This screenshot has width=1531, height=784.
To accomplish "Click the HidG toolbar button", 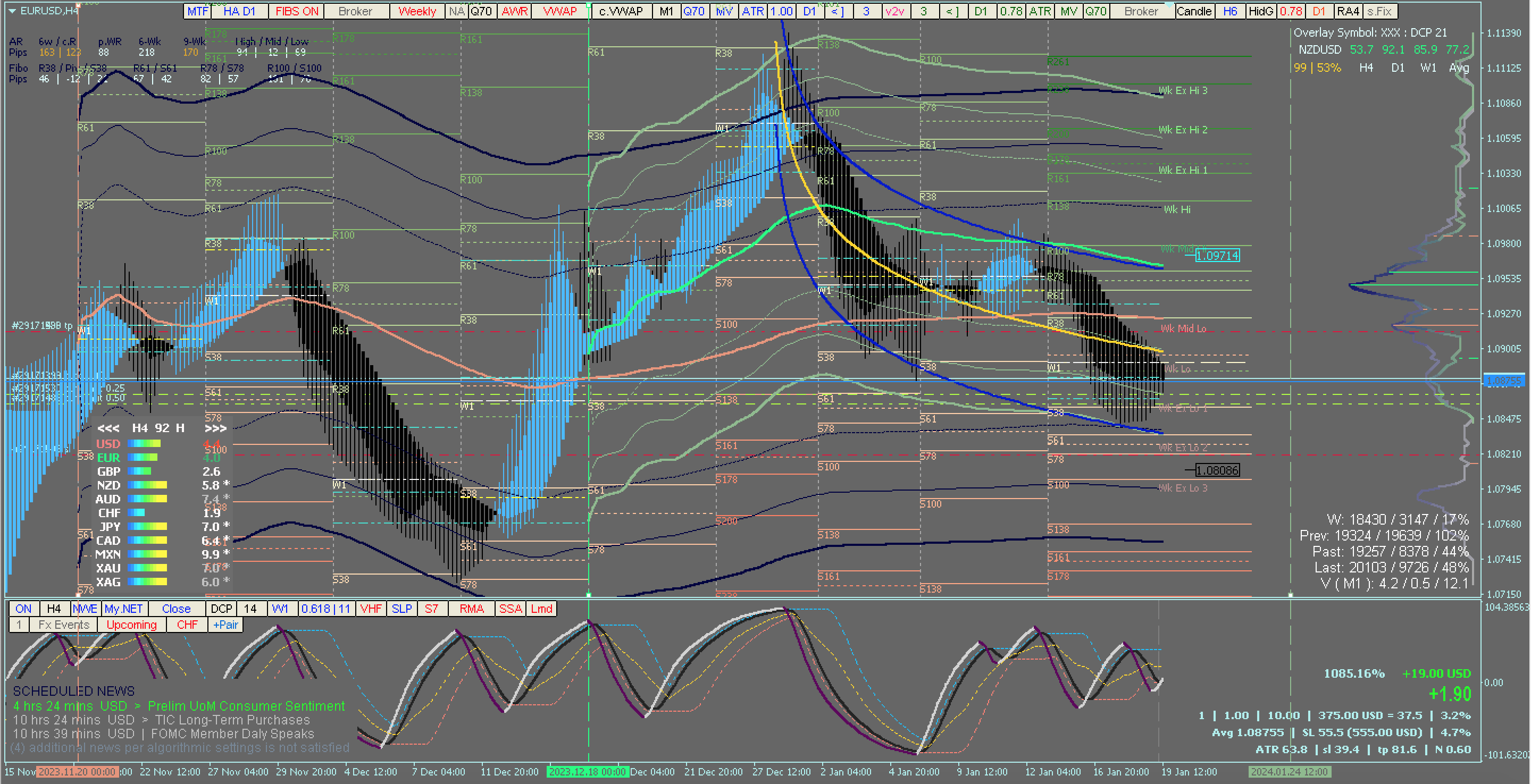I will 1260,11.
